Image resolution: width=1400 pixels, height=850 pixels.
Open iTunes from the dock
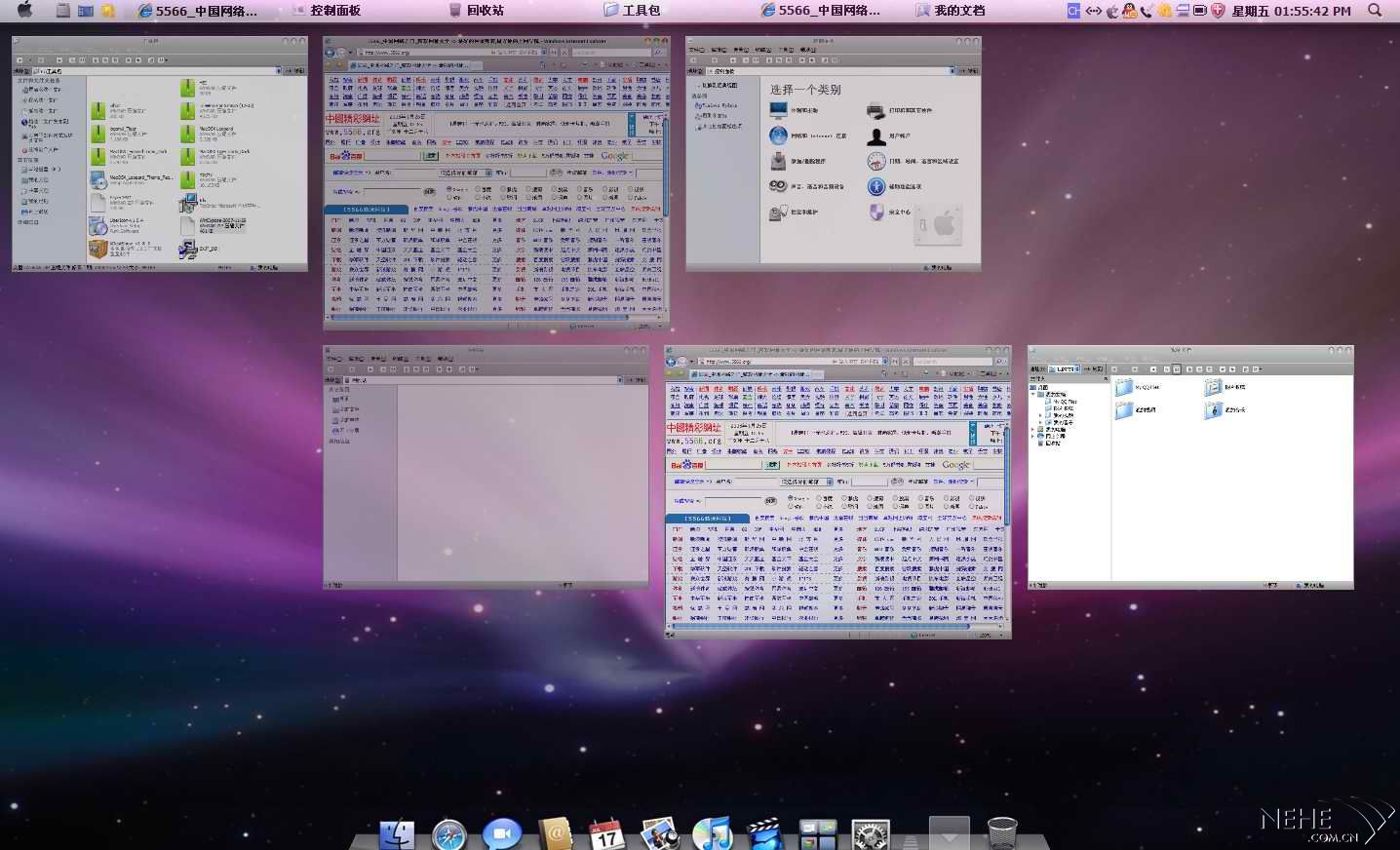(712, 835)
